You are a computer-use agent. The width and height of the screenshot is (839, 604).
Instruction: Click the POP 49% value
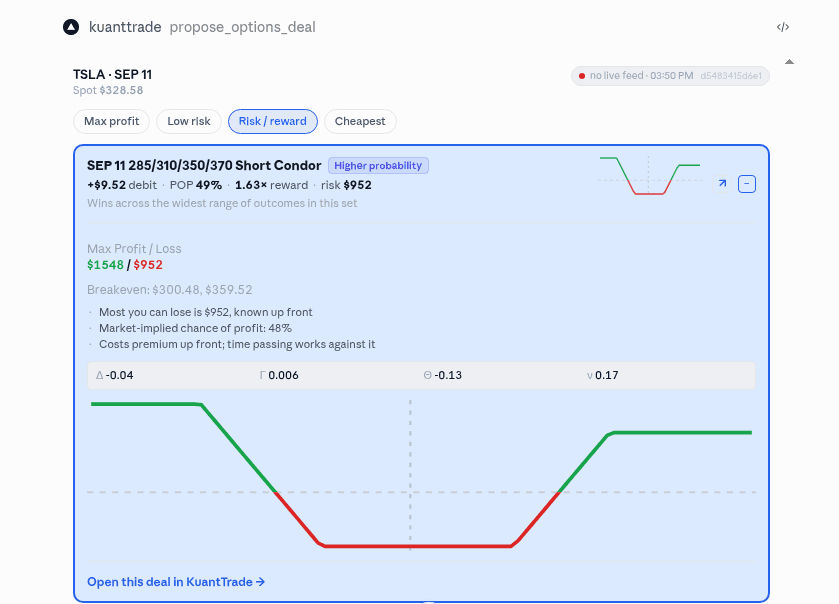pyautogui.click(x=196, y=185)
